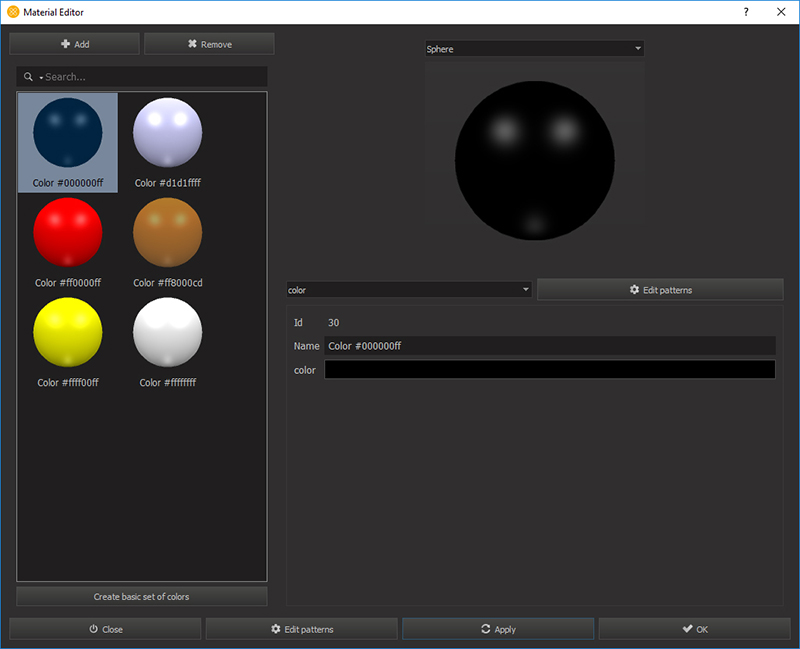This screenshot has width=800, height=649.
Task: Select the white Color #ffffffff material
Action: pos(167,342)
